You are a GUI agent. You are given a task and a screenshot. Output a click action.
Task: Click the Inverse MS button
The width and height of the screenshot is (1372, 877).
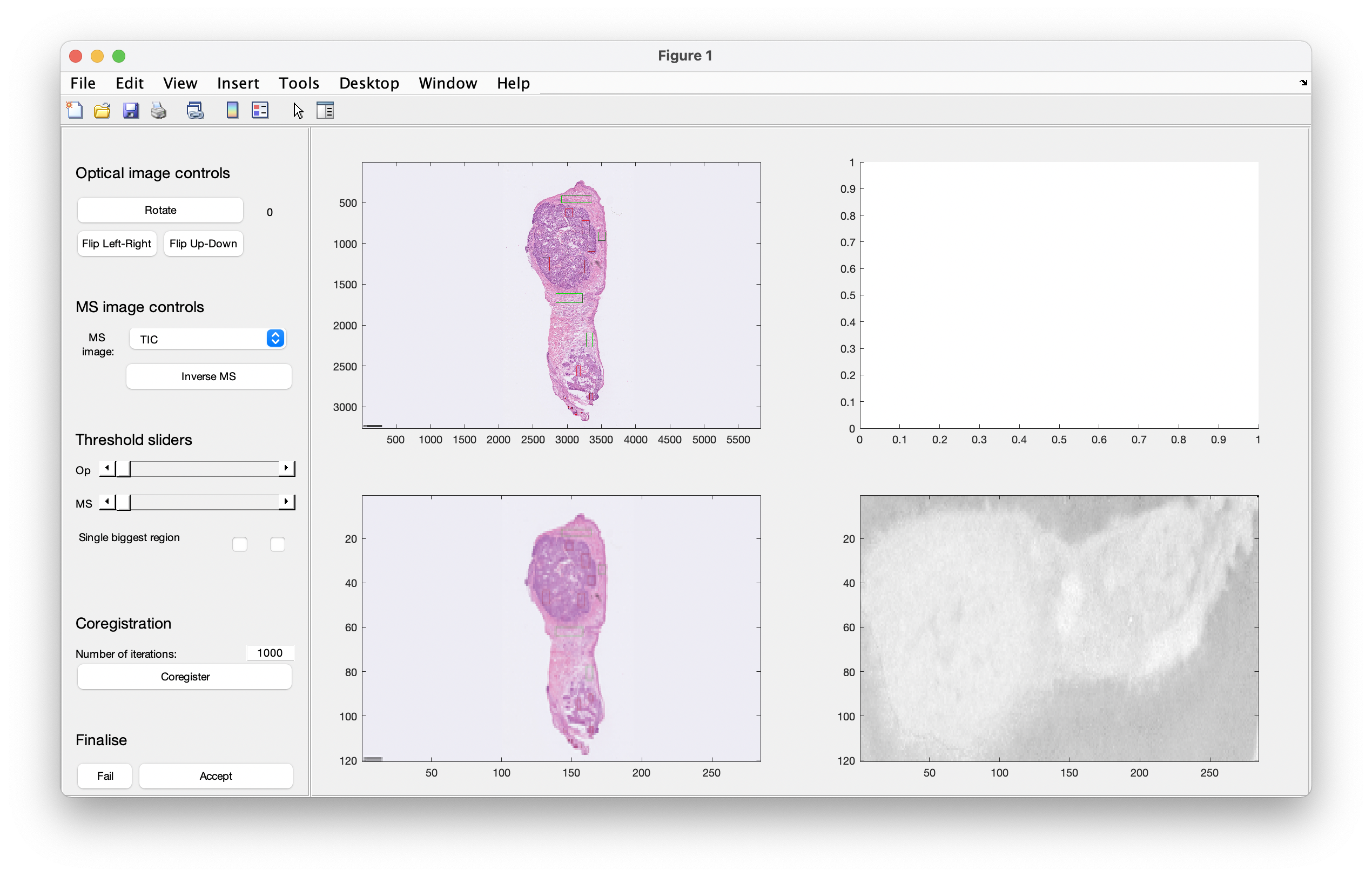point(209,376)
